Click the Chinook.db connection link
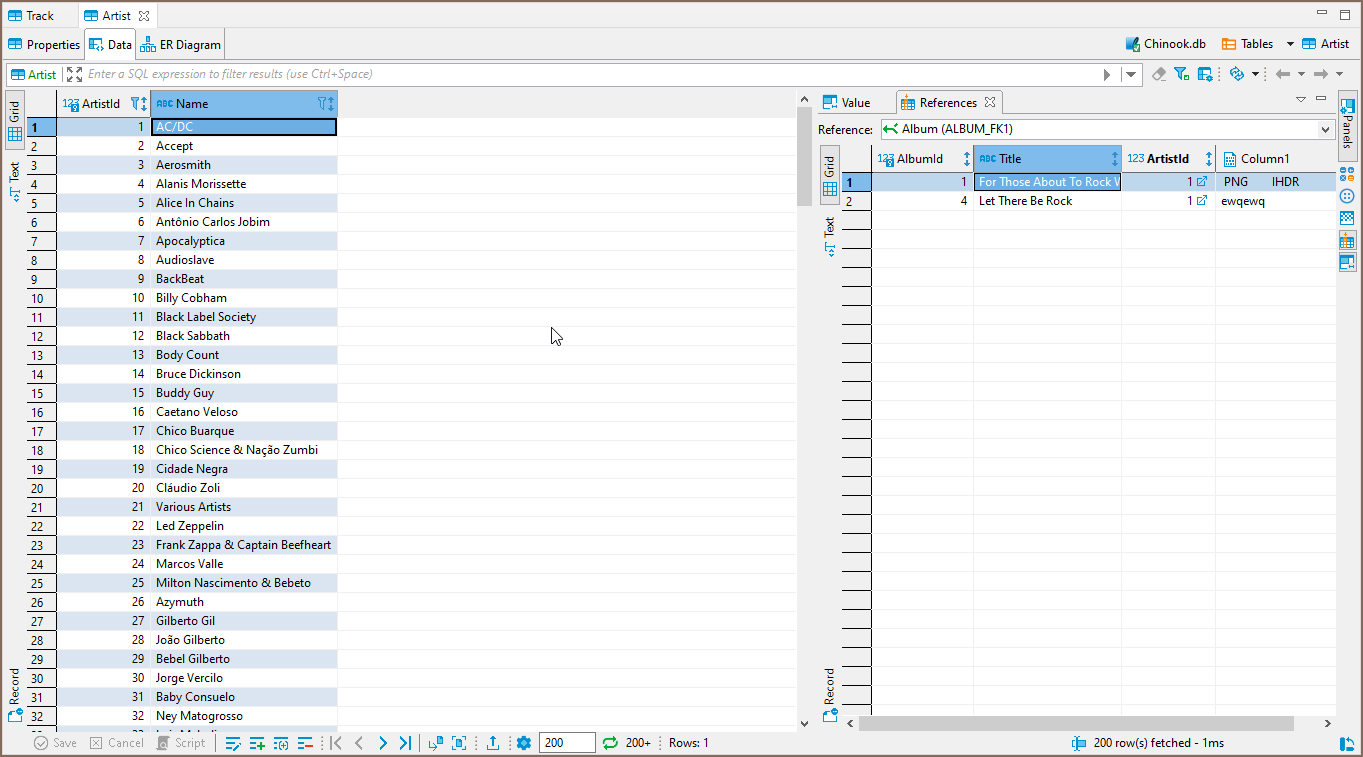 click(x=1166, y=44)
